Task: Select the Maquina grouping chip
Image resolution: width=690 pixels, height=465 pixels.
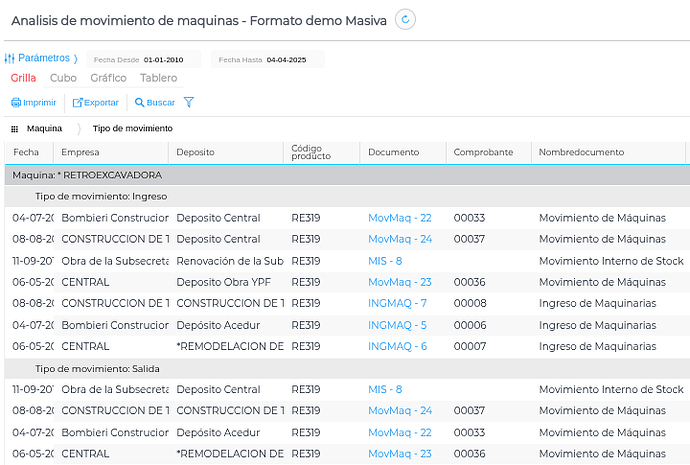Action: [x=44, y=128]
